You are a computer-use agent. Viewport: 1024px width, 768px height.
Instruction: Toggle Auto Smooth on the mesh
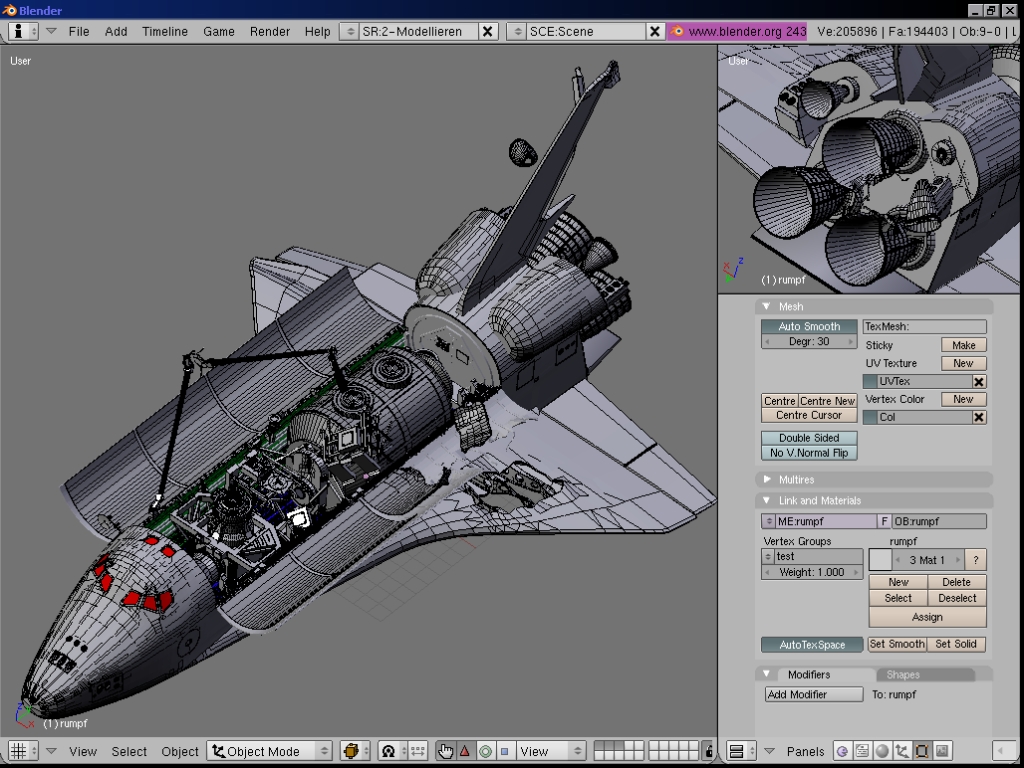pyautogui.click(x=809, y=326)
